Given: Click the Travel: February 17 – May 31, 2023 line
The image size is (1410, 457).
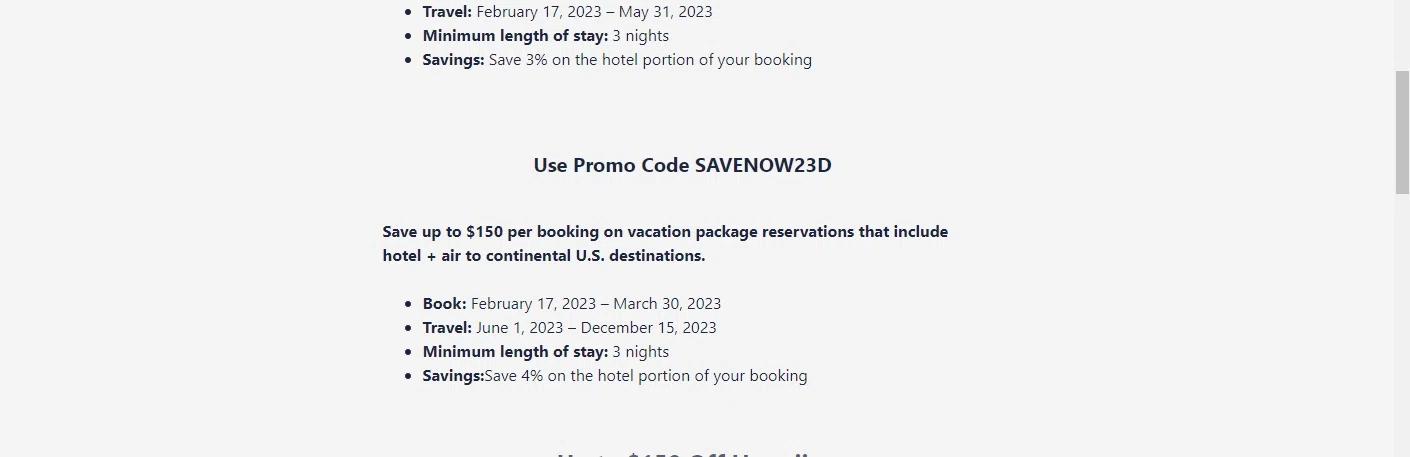Looking at the screenshot, I should pos(567,12).
